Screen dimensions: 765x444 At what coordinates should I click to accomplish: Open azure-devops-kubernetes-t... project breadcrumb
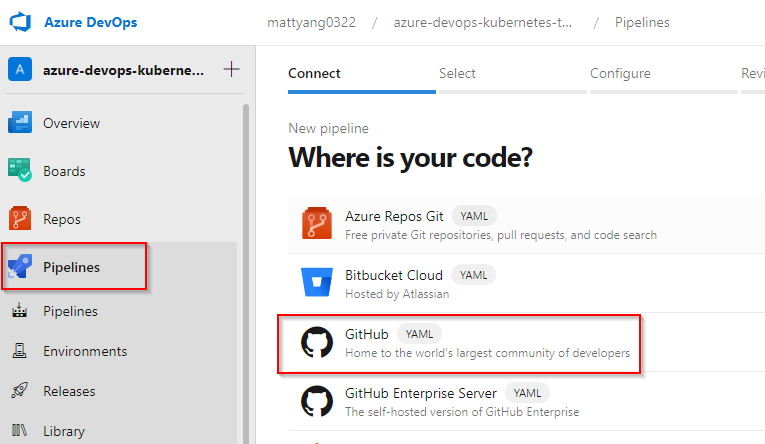click(483, 22)
